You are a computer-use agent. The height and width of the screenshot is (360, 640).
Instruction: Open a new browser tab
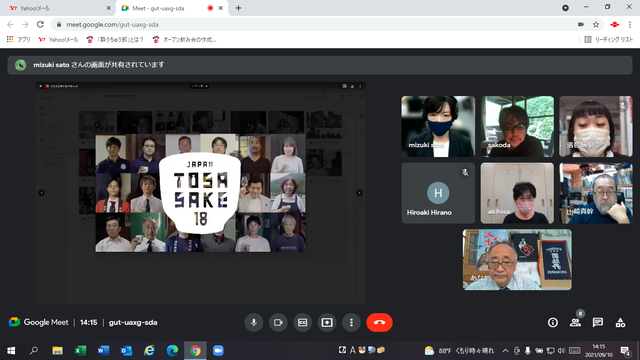click(x=238, y=8)
